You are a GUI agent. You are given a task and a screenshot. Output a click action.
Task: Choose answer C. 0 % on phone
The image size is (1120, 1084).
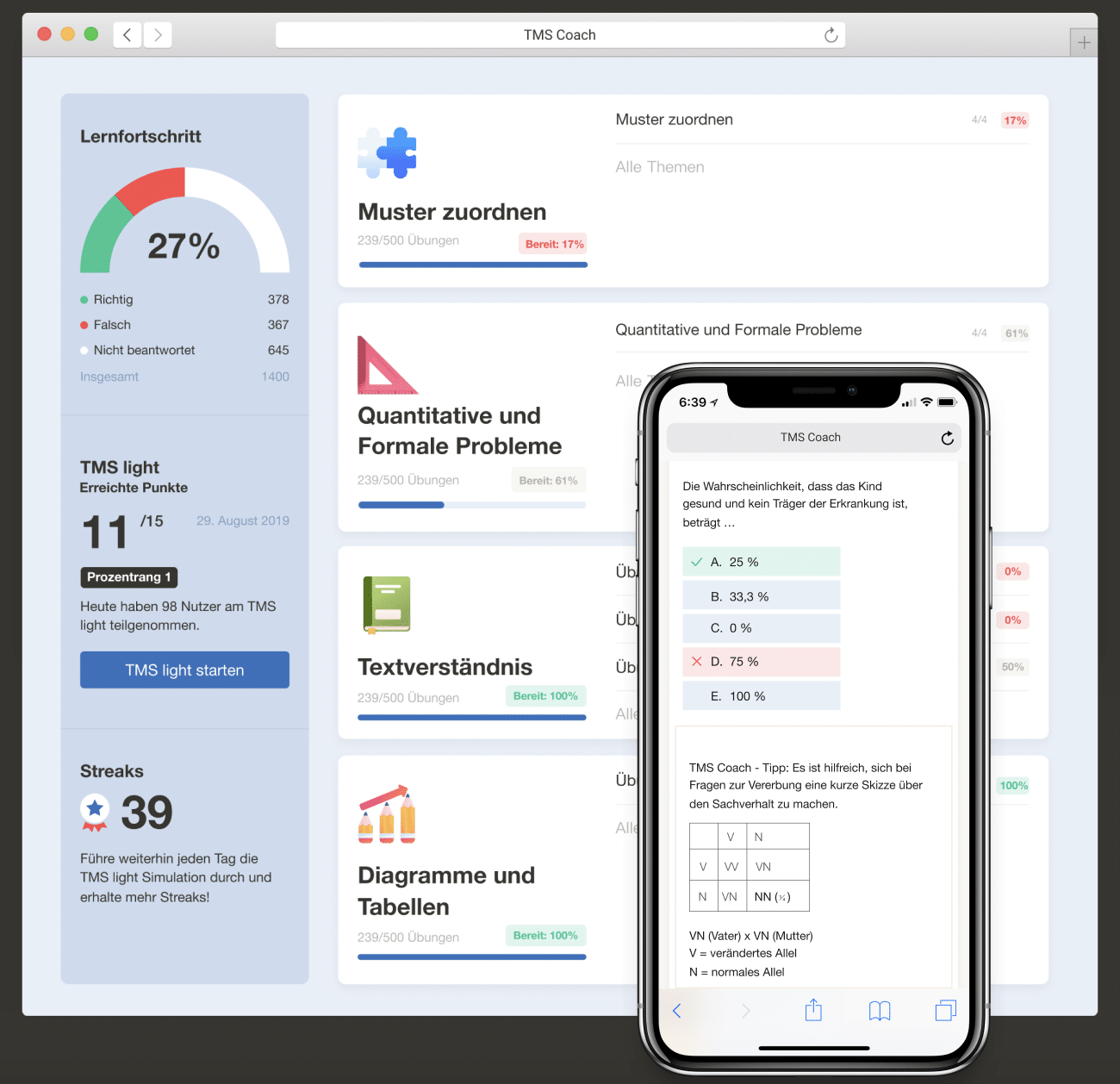pyautogui.click(x=762, y=628)
